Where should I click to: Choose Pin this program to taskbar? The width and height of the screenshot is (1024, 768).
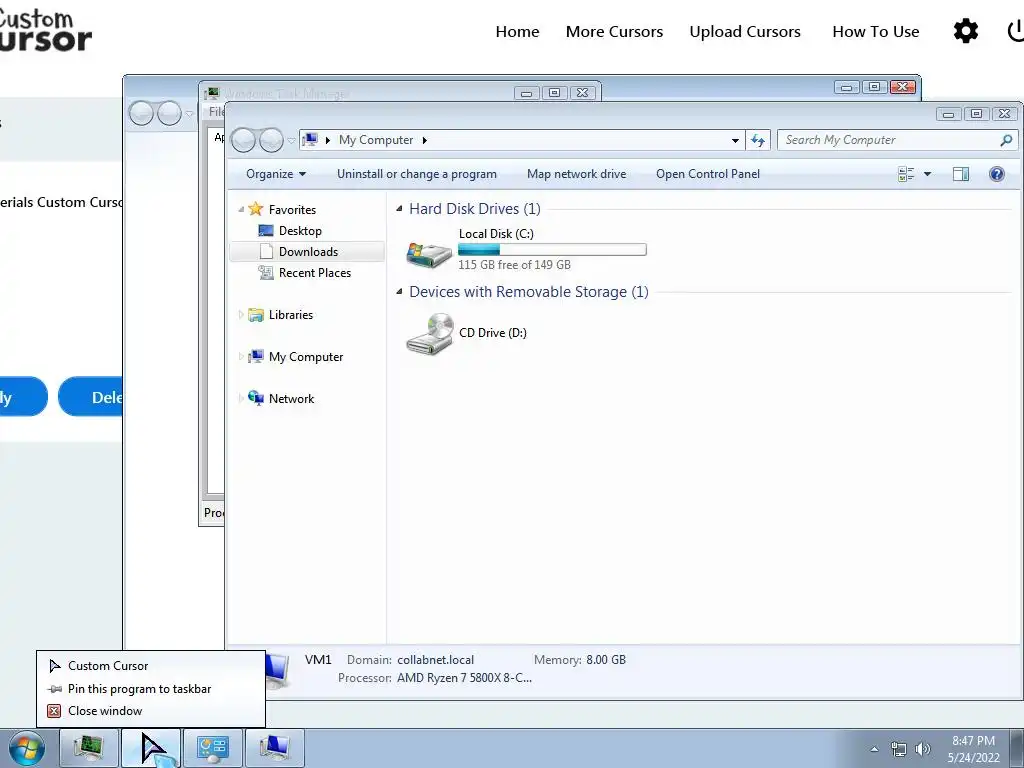[139, 688]
